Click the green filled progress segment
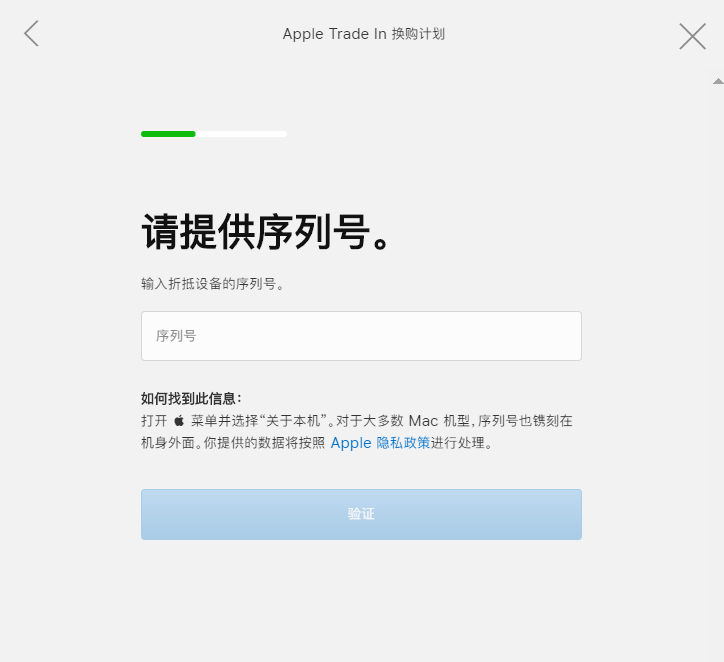 [x=168, y=134]
